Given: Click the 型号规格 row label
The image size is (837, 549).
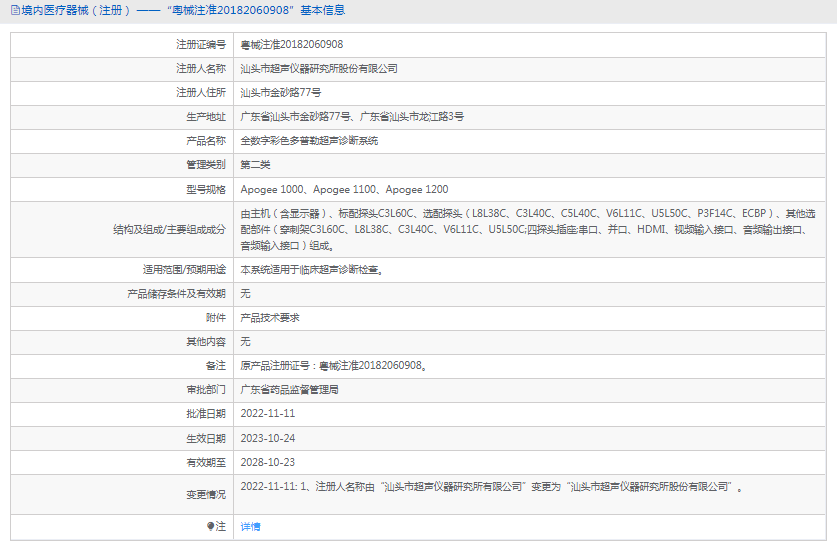Looking at the screenshot, I should click(206, 190).
